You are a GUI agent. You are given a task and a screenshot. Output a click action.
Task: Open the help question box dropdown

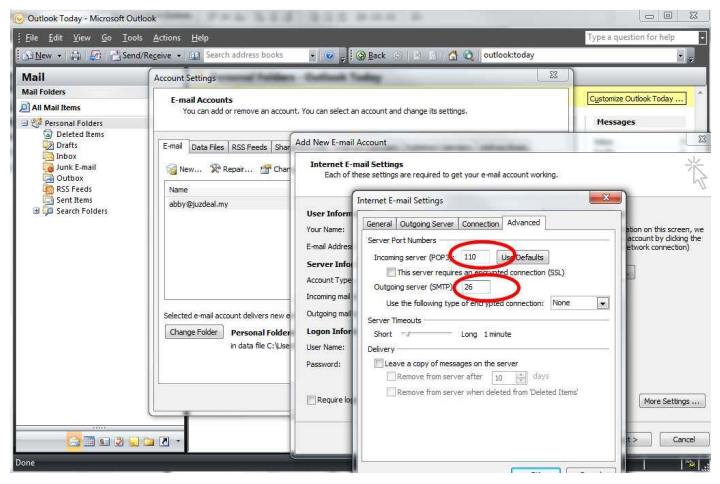pos(702,38)
